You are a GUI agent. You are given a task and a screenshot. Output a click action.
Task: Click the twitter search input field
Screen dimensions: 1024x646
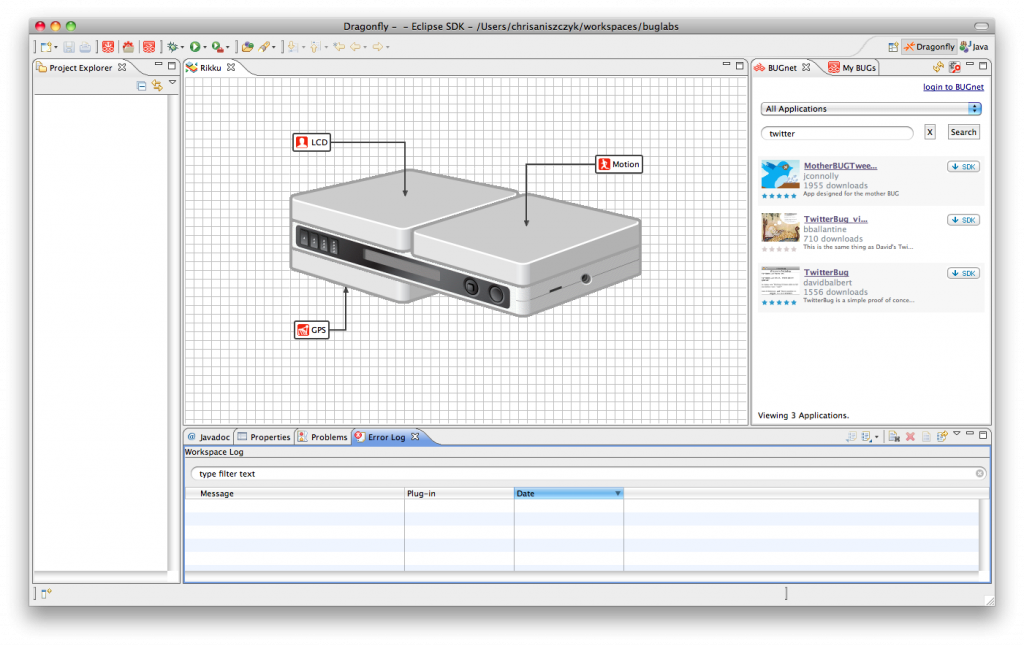(x=837, y=132)
